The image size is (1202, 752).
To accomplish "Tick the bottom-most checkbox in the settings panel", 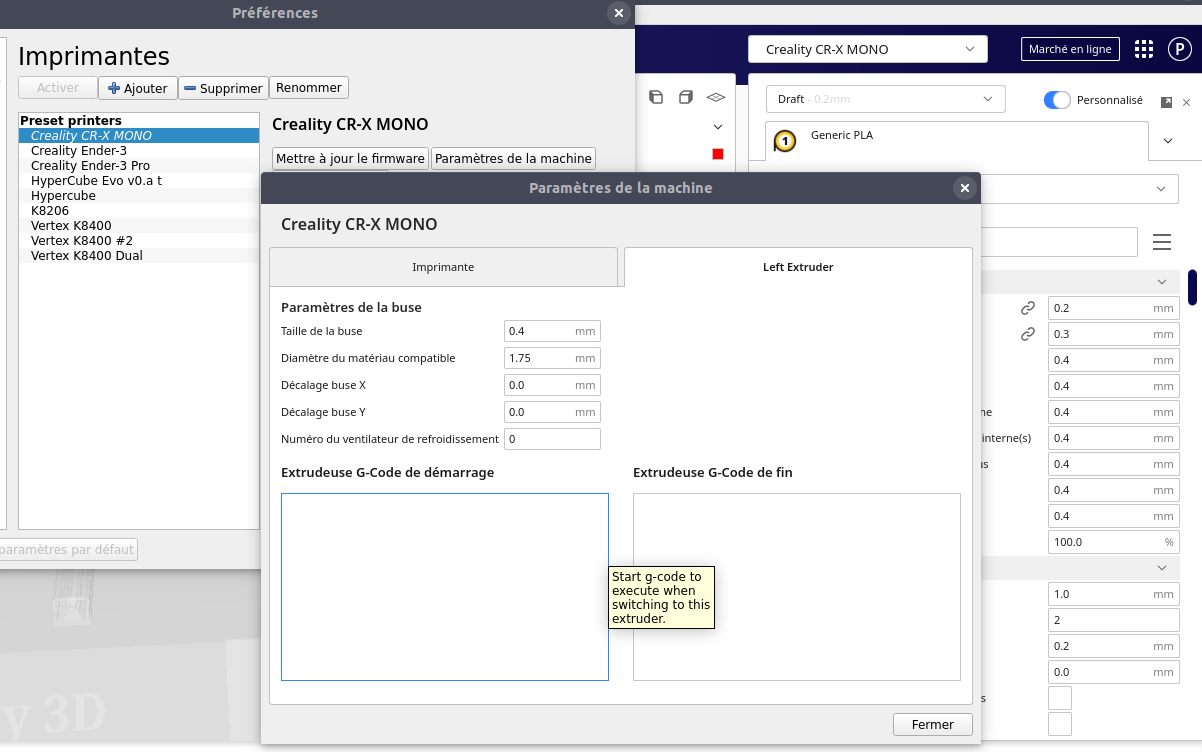I will tap(1060, 724).
